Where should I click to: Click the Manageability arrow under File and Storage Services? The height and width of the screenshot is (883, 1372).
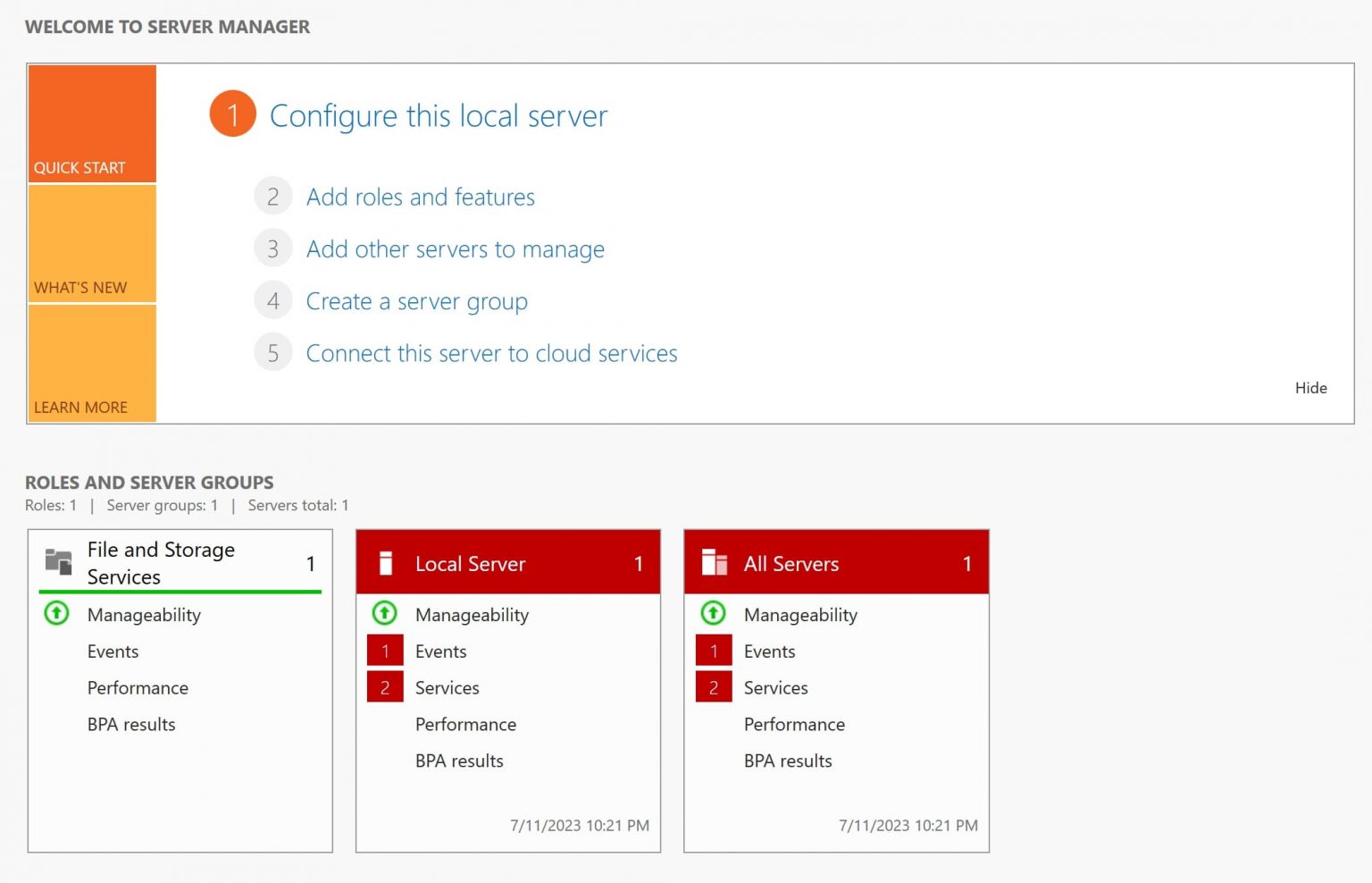55,614
